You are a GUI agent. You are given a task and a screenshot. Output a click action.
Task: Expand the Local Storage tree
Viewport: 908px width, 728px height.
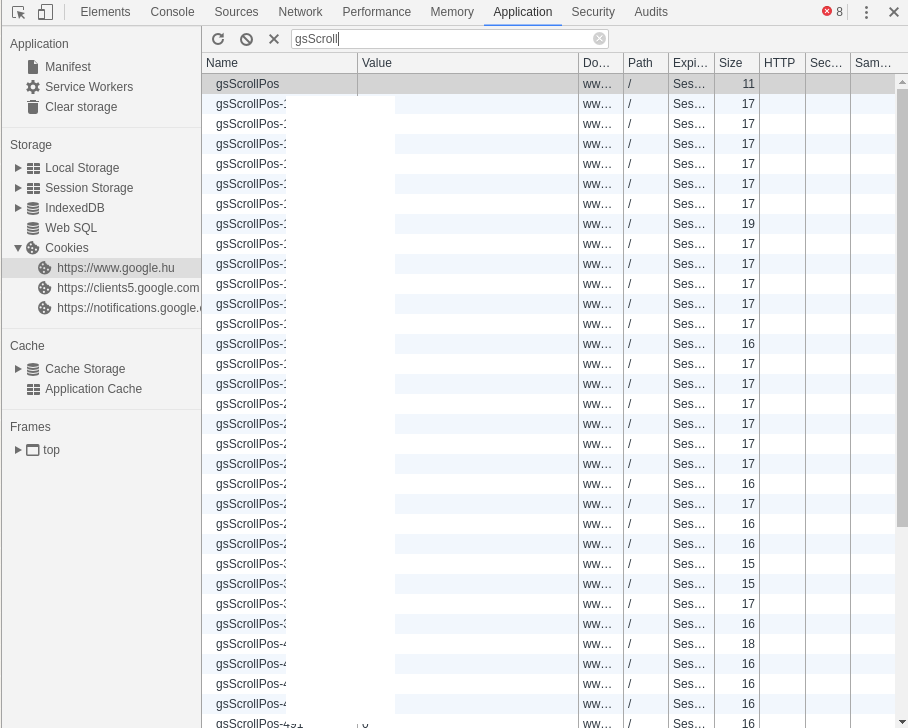18,168
